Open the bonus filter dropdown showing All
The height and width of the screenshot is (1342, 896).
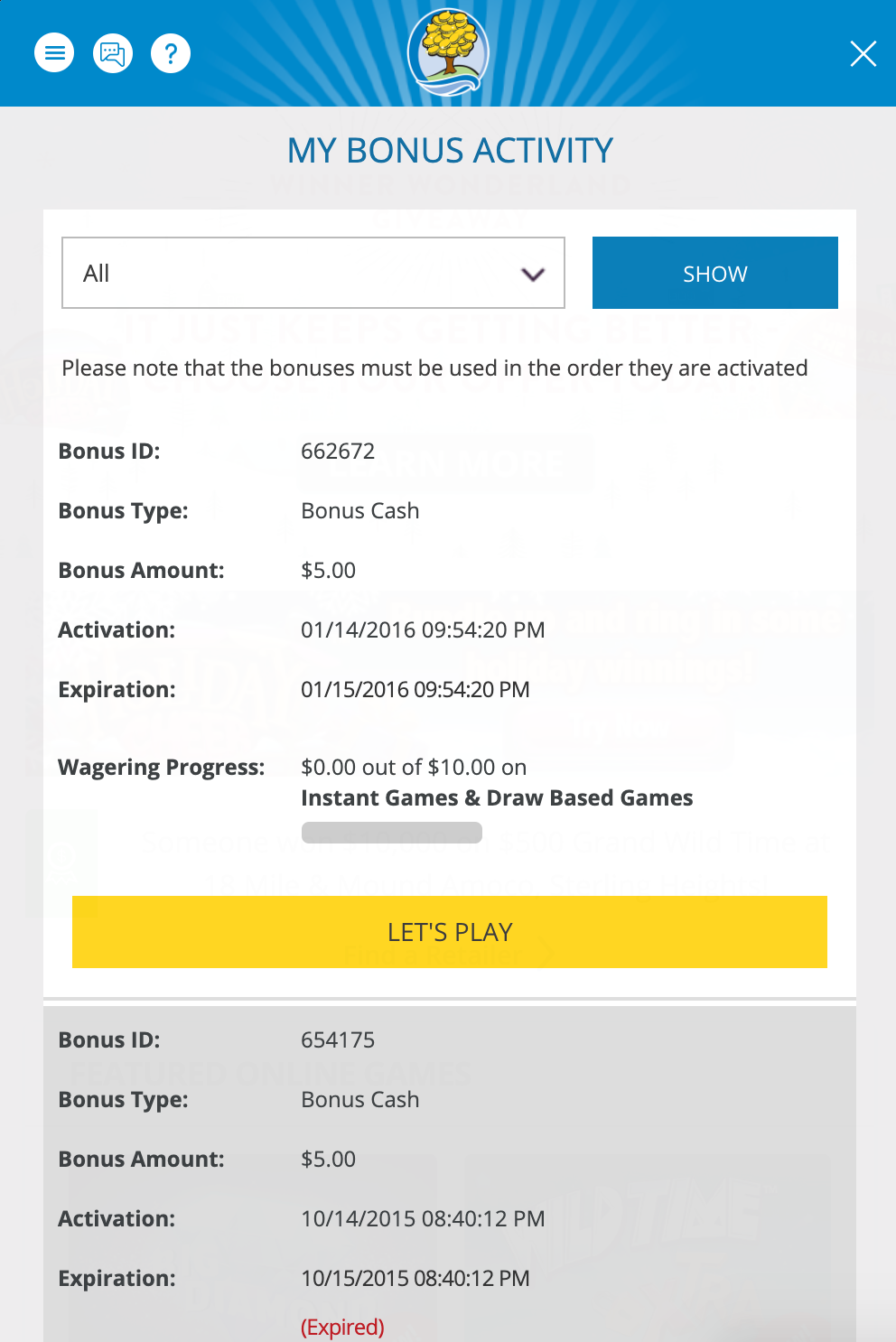(x=313, y=273)
